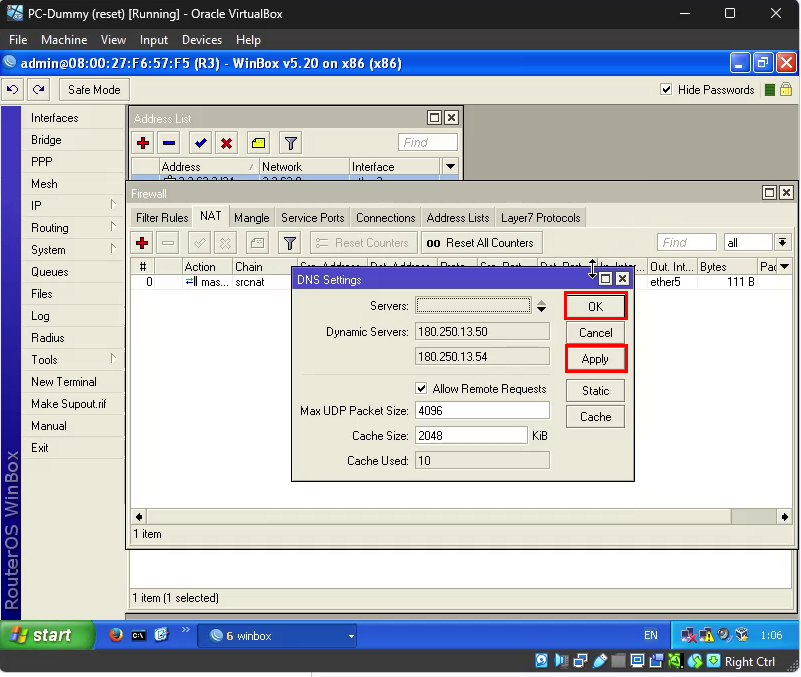This screenshot has width=801, height=677.
Task: Open the VirtualBox Devices menu
Action: (202, 40)
